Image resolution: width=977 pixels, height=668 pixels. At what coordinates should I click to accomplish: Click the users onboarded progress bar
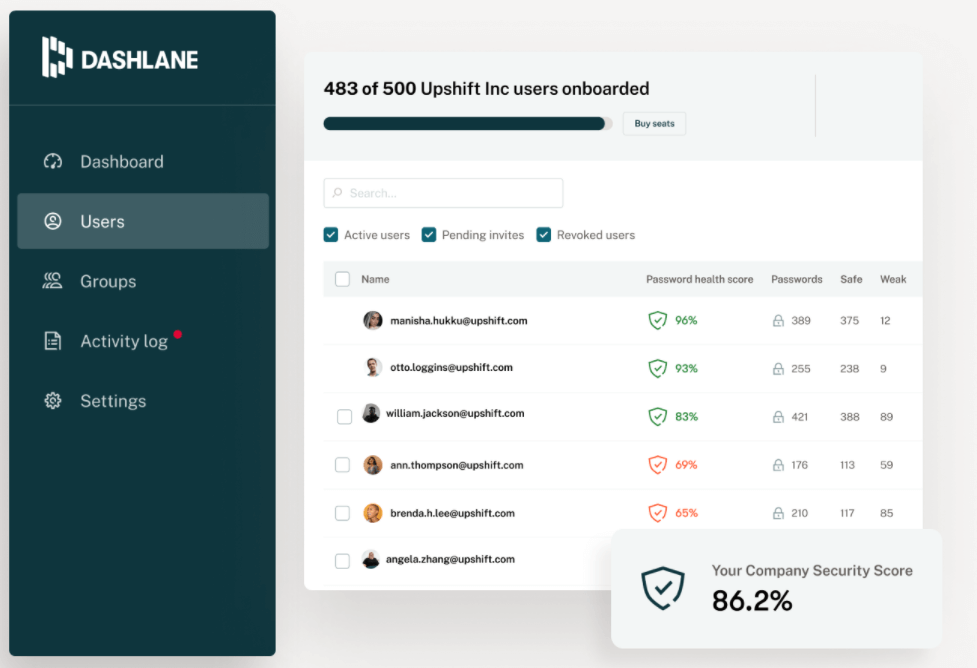[x=467, y=124]
